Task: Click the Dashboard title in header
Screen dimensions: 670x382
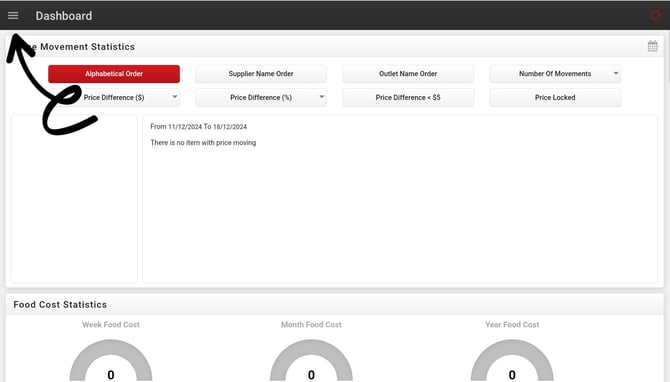Action: 64,16
